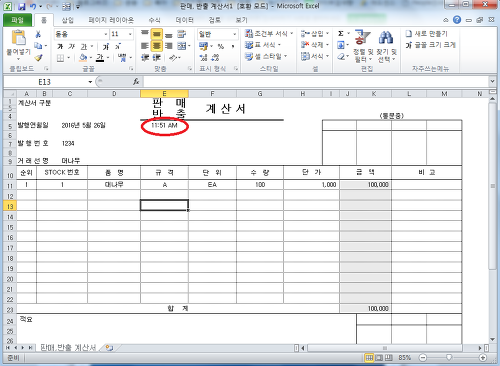Apply cell borders icon
Viewport: 500px width, 366px height.
coord(60,58)
